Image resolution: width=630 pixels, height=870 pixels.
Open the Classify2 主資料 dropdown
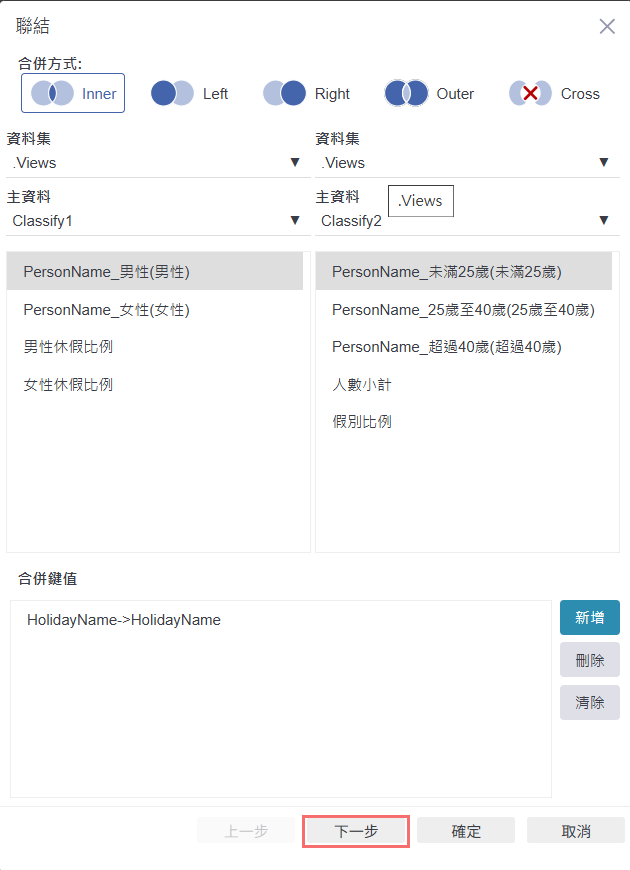tap(603, 220)
